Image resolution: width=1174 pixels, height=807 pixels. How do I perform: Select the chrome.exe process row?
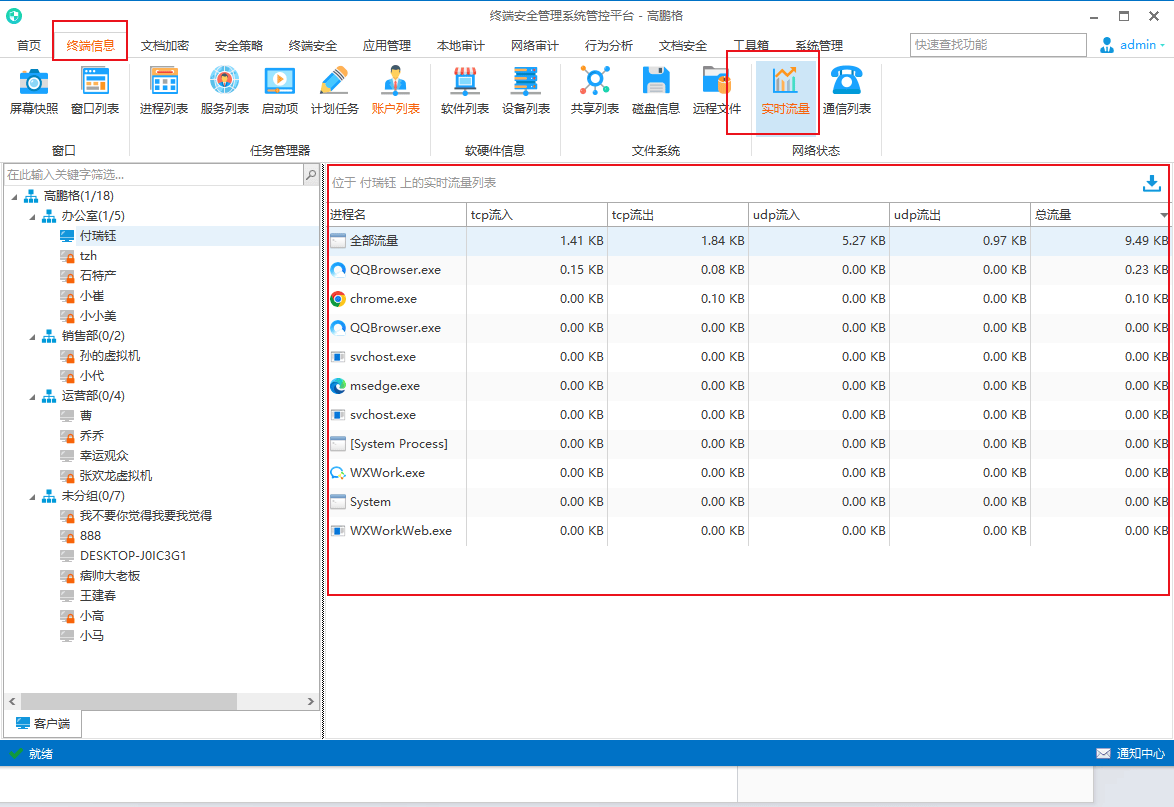(x=383, y=299)
